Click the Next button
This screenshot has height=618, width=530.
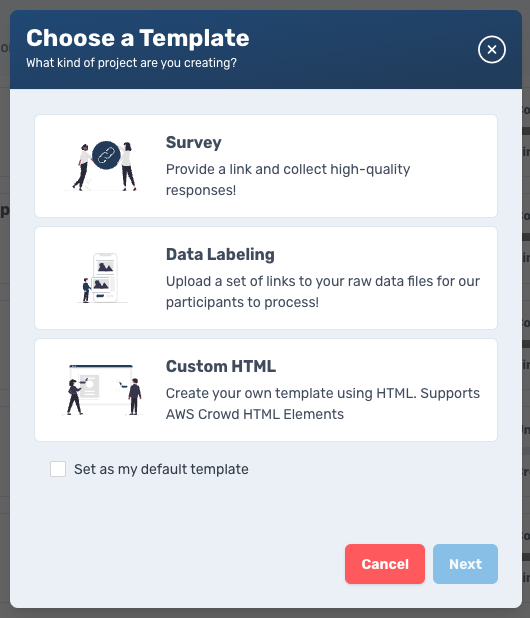465,564
